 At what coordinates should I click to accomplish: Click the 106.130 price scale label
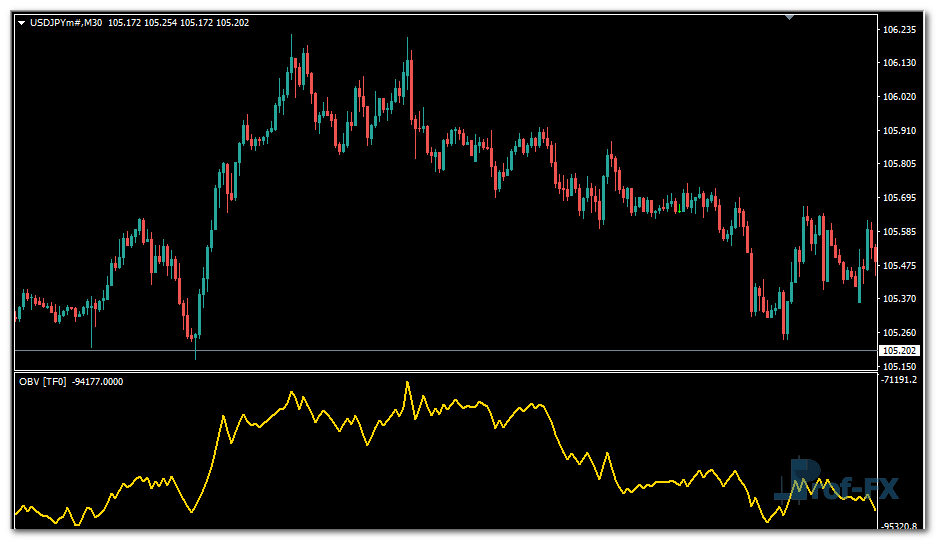pyautogui.click(x=900, y=63)
